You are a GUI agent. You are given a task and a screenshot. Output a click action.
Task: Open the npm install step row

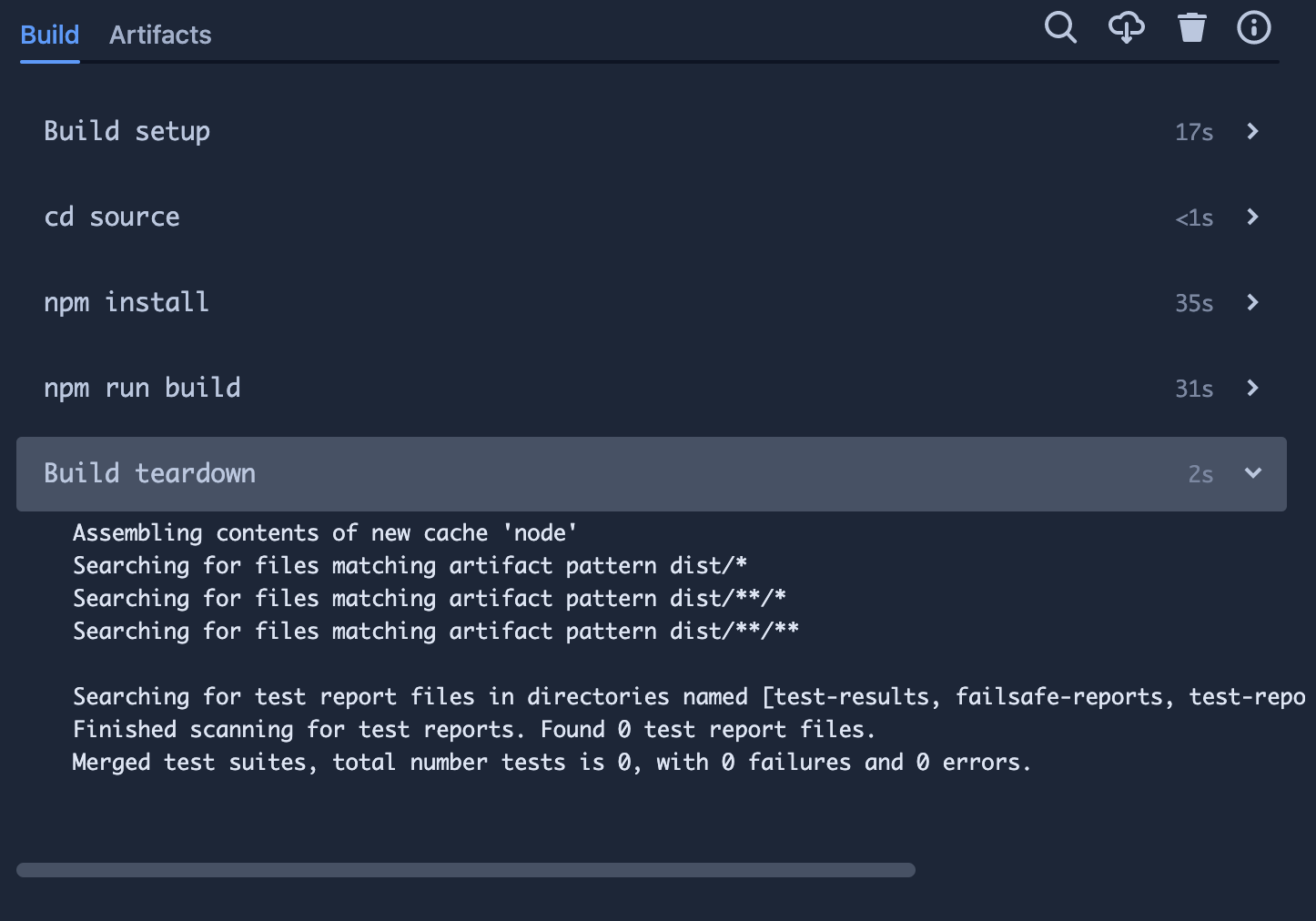652,302
